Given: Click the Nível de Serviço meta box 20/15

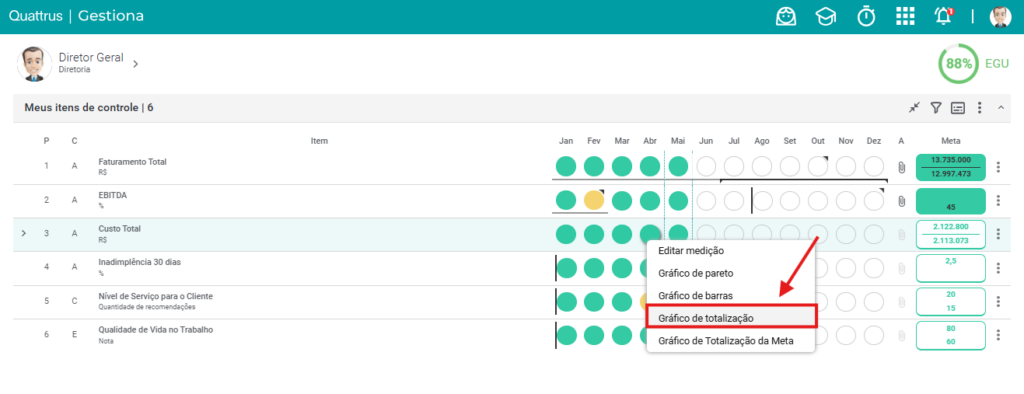Looking at the screenshot, I should 951,301.
